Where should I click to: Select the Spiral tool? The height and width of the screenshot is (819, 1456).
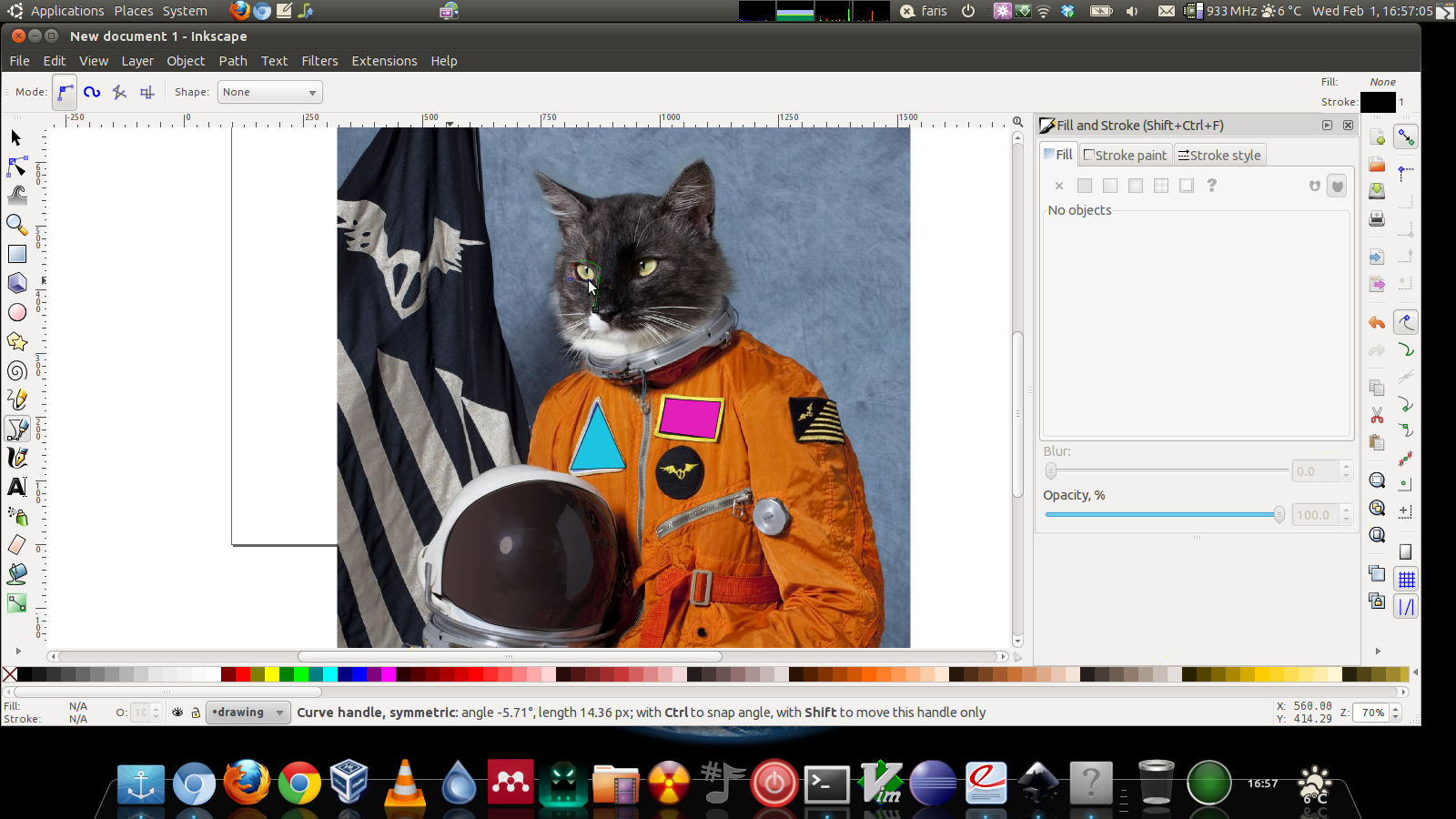16,370
